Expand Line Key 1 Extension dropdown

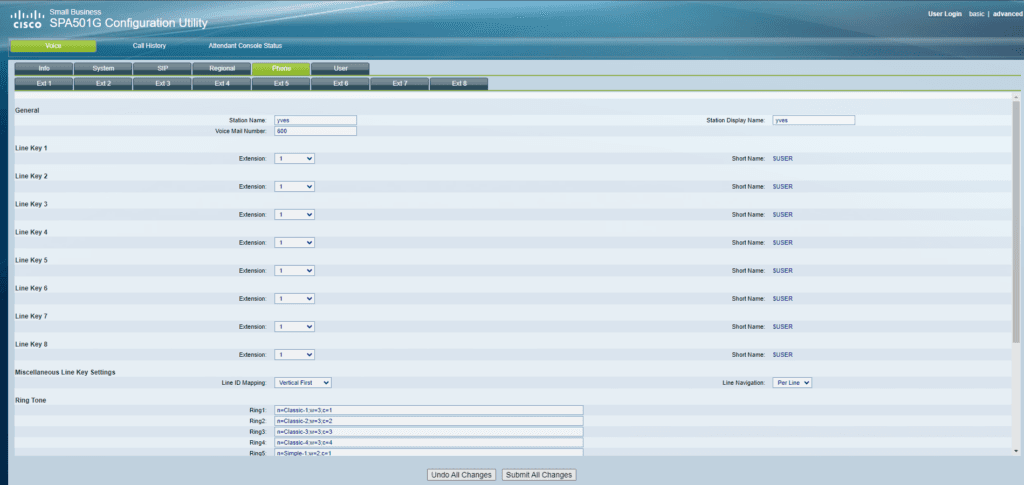(x=295, y=158)
